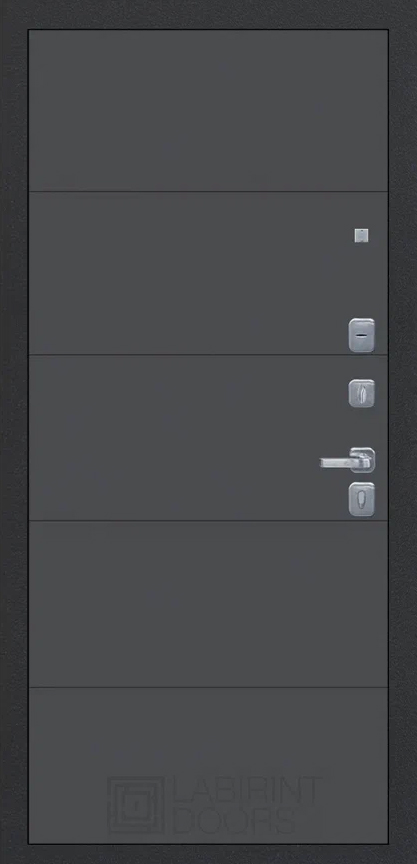Click the left textured door frame
417x864 pixels.
14,432
